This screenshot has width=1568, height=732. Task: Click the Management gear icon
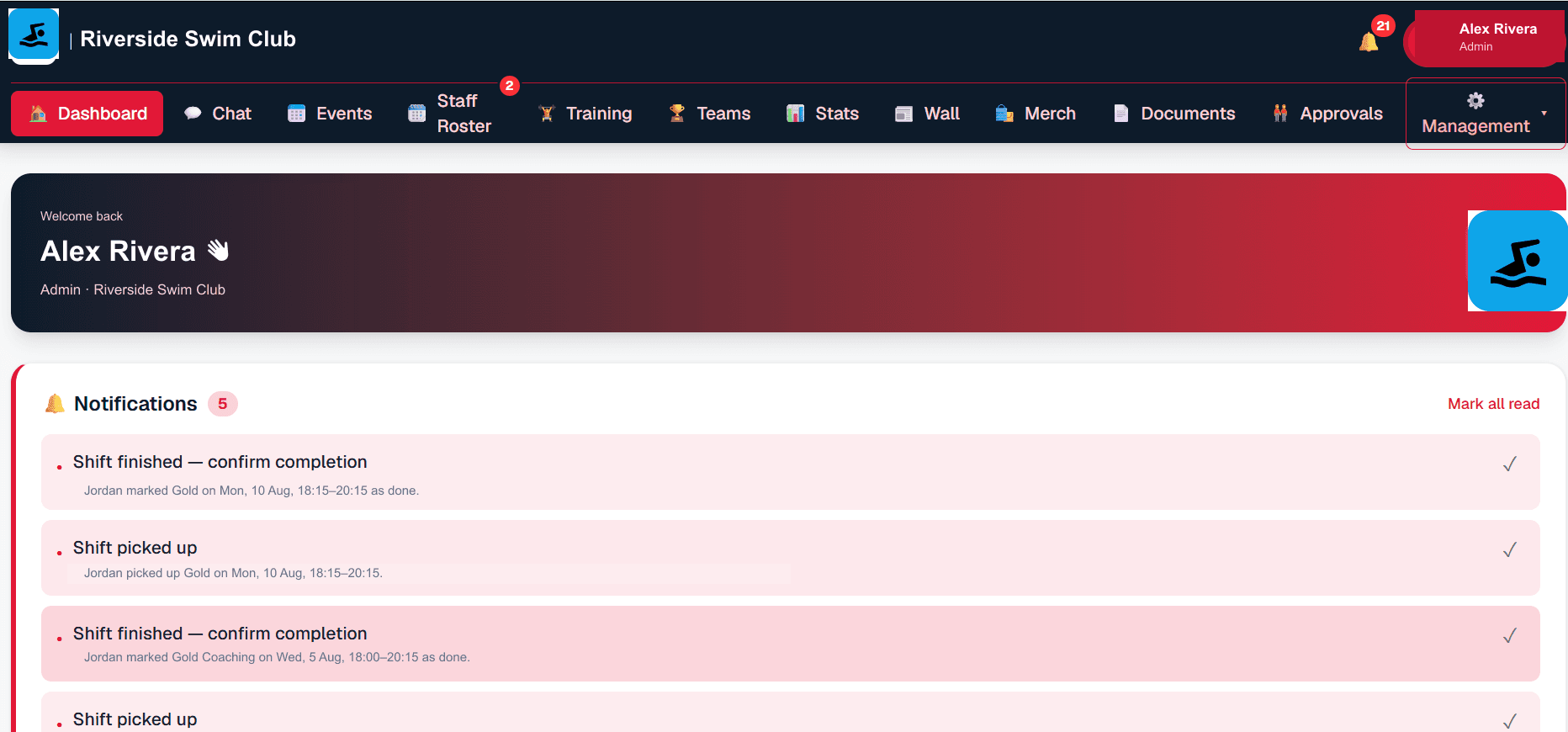[x=1475, y=101]
